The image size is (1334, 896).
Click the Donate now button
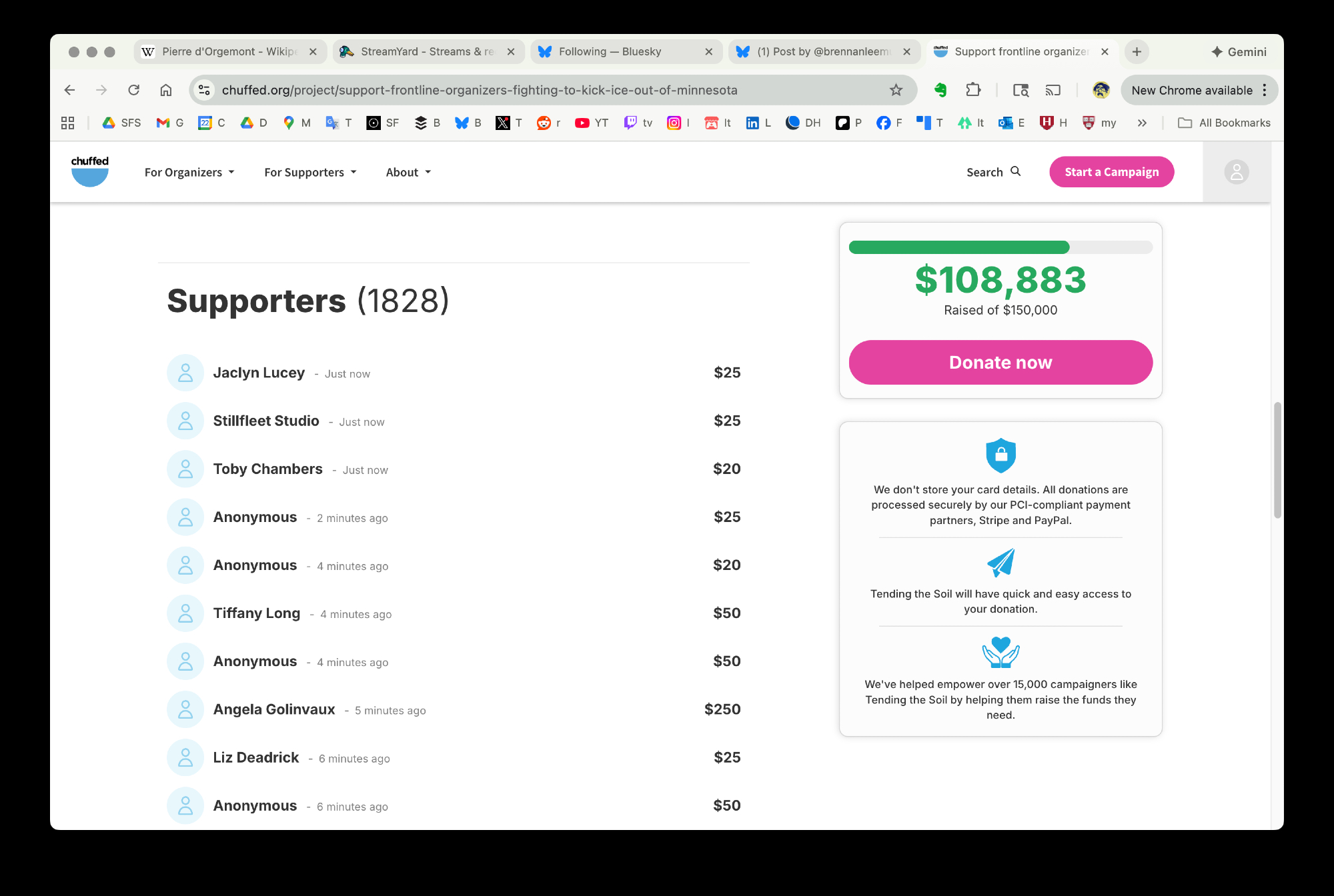pyautogui.click(x=1000, y=362)
